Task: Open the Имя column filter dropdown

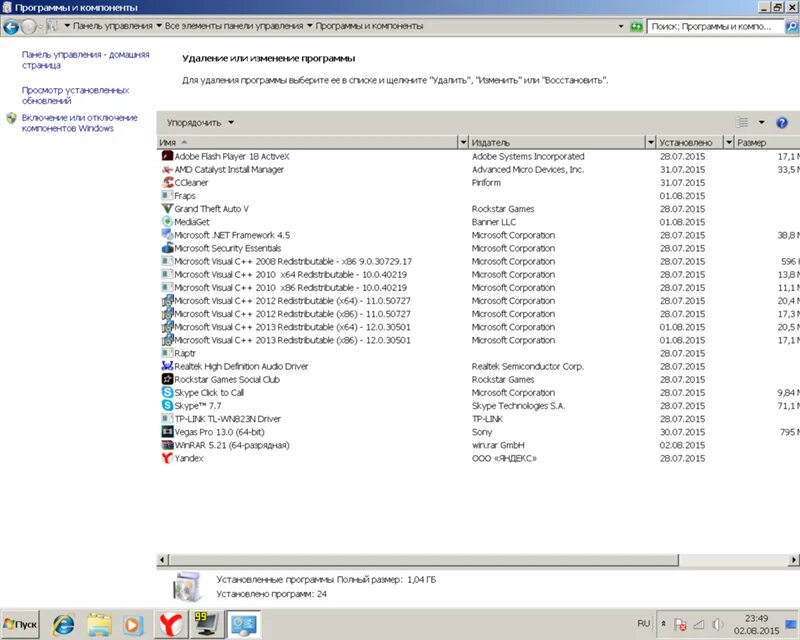Action: (463, 142)
